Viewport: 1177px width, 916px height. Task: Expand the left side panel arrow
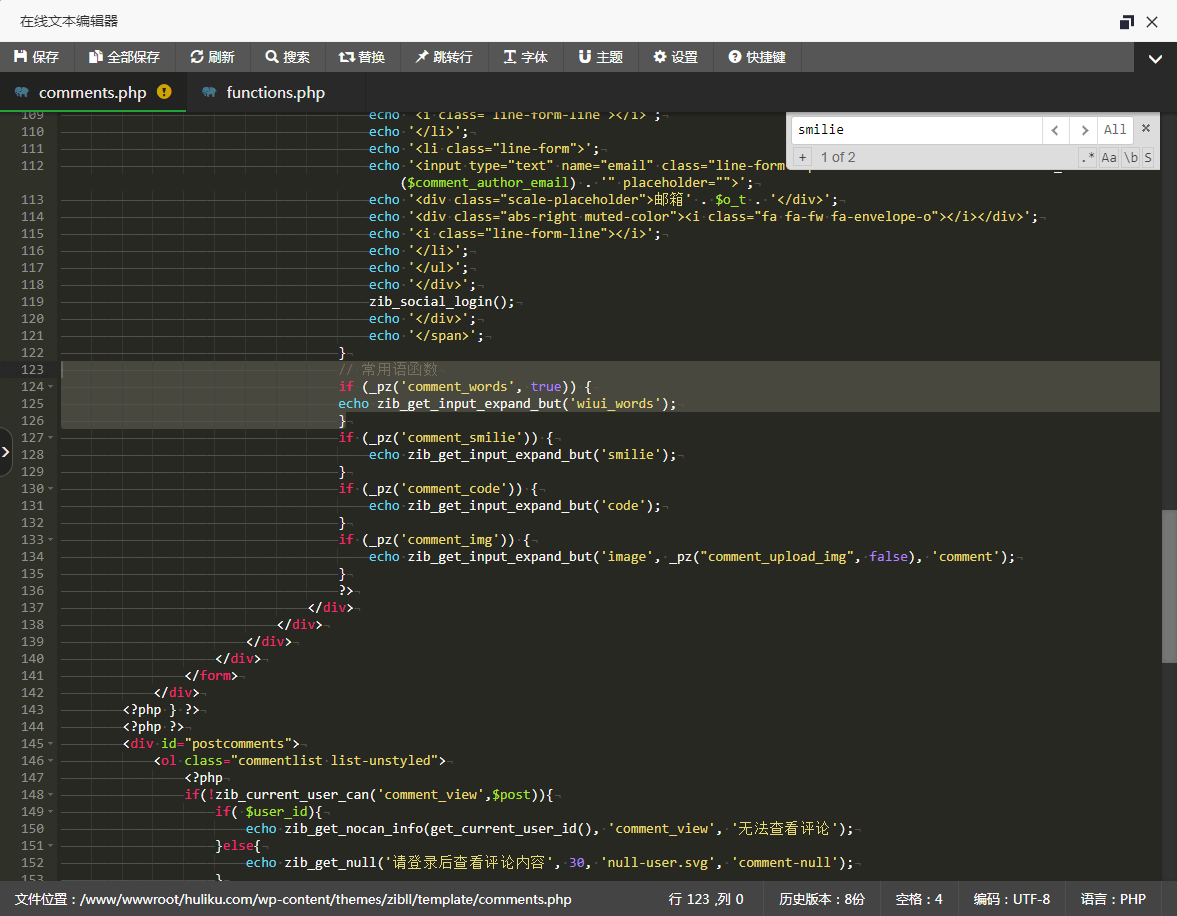pos(6,452)
